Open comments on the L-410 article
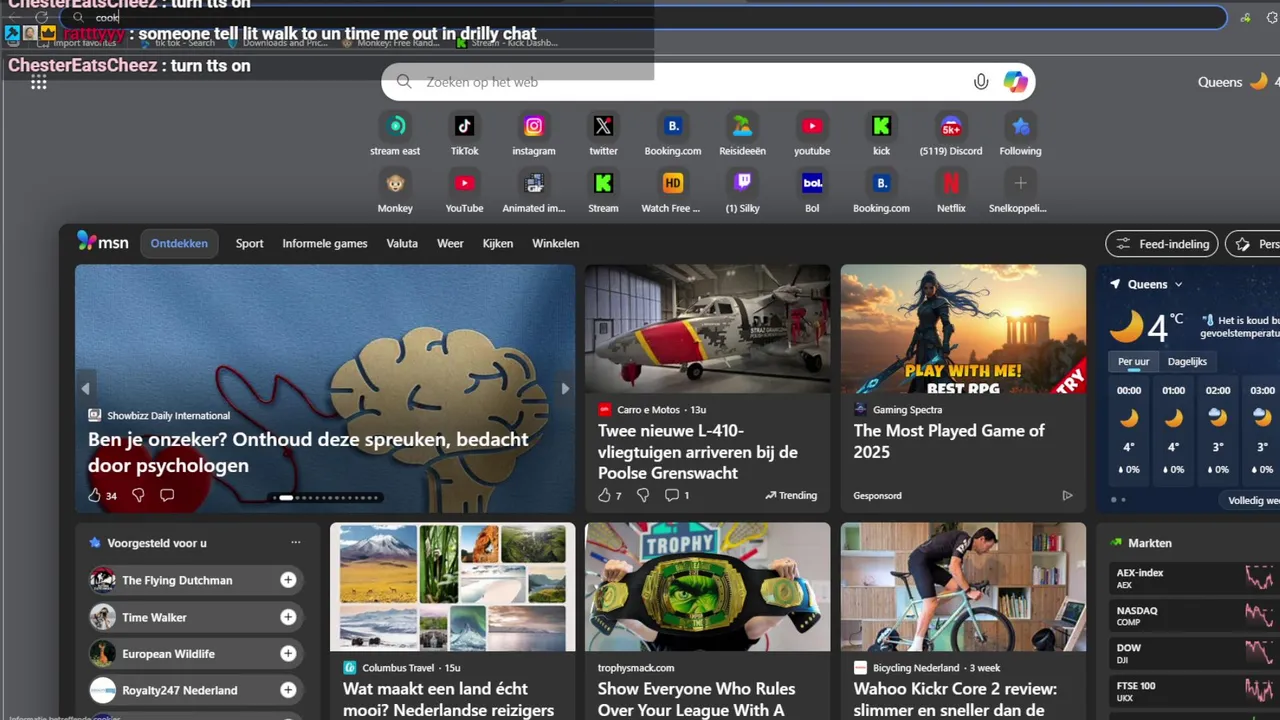 point(672,495)
